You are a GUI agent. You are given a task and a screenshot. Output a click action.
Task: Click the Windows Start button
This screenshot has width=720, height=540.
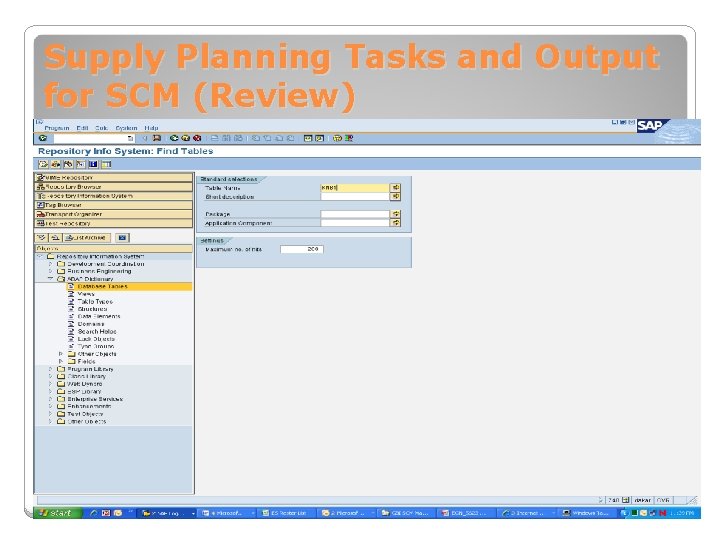click(x=57, y=513)
